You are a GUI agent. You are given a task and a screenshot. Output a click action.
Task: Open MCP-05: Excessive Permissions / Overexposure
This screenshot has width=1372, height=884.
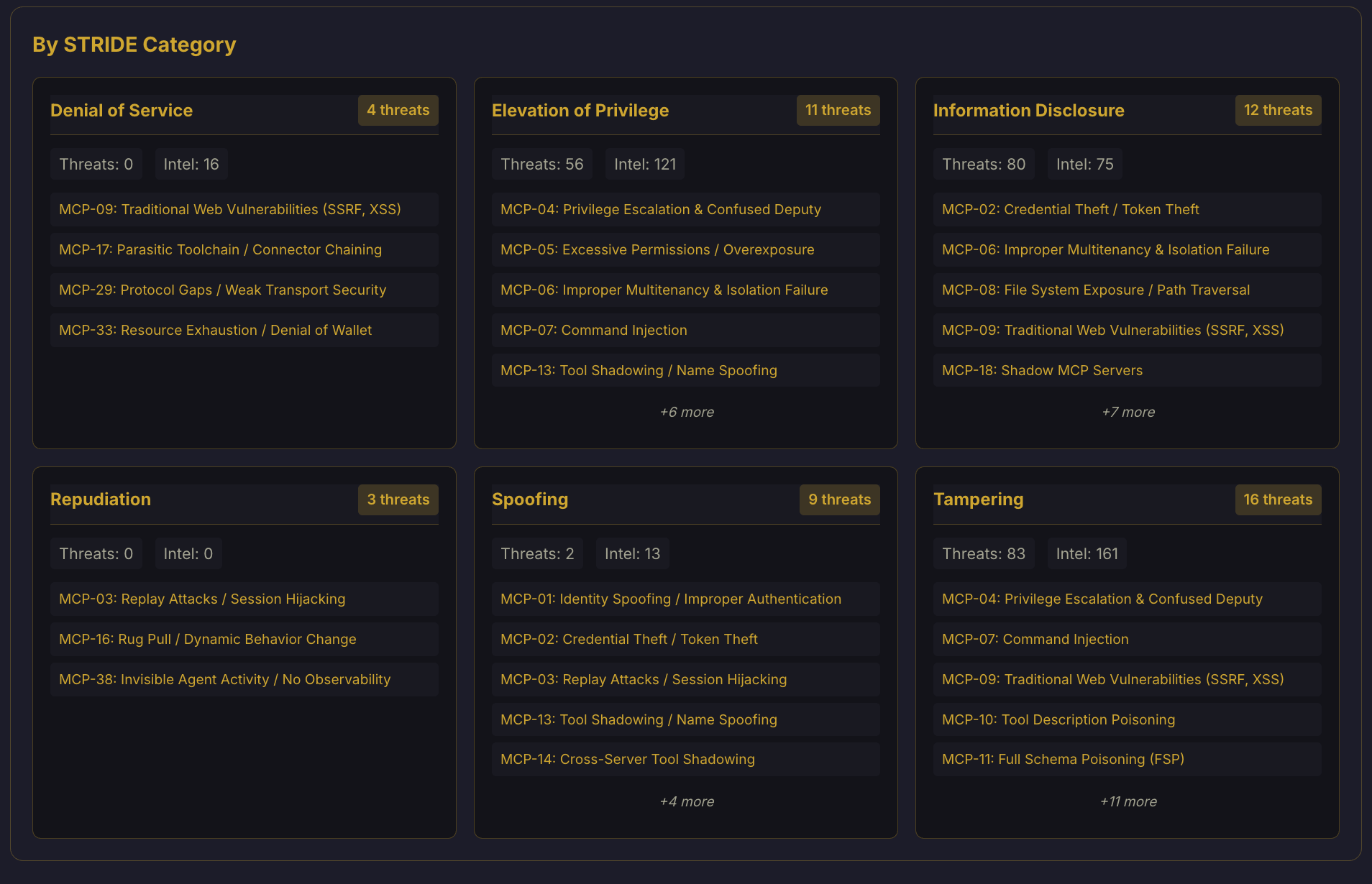[686, 249]
